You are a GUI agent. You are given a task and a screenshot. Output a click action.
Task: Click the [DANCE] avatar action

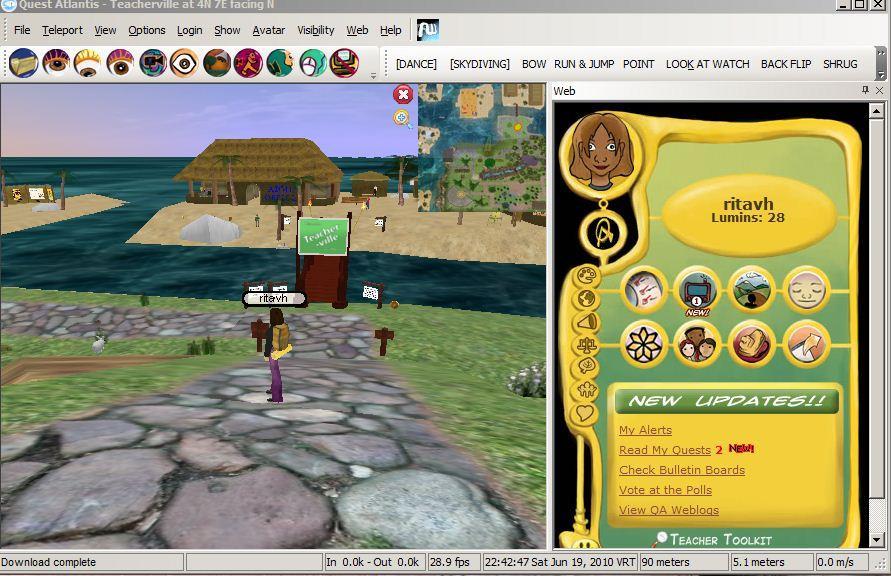[416, 64]
